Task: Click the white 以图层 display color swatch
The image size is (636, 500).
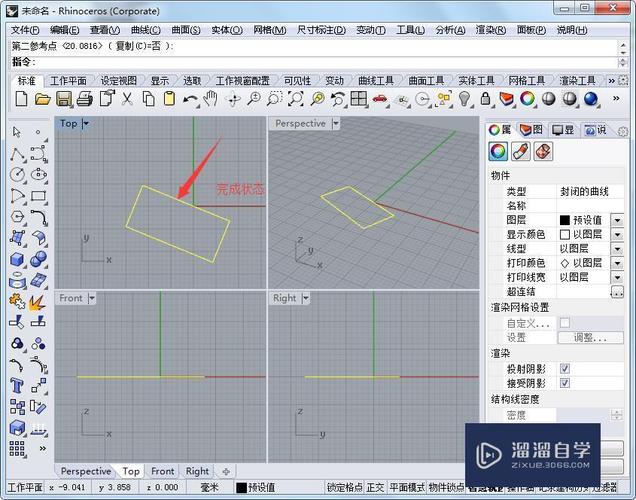Action: [565, 234]
